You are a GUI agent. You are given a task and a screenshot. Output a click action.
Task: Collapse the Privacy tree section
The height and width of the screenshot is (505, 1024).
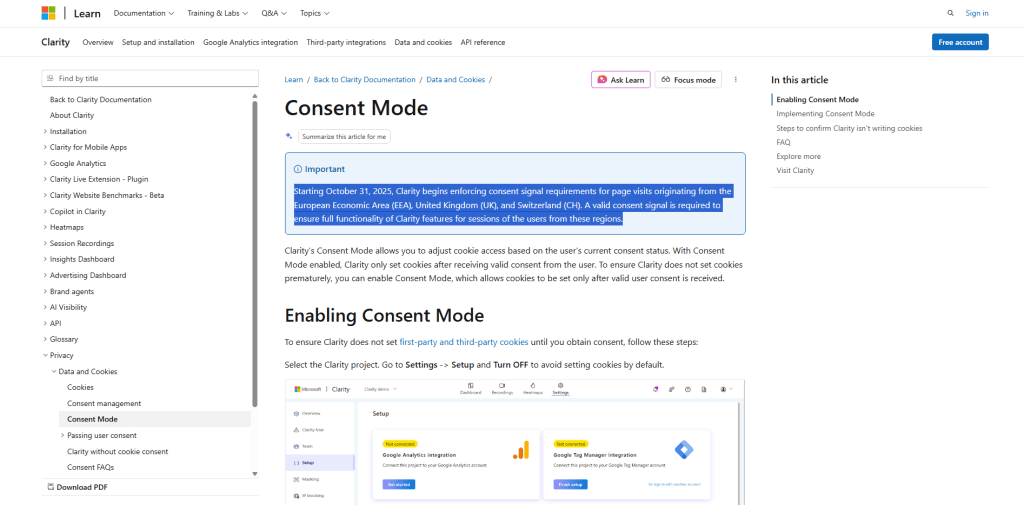[x=45, y=355]
